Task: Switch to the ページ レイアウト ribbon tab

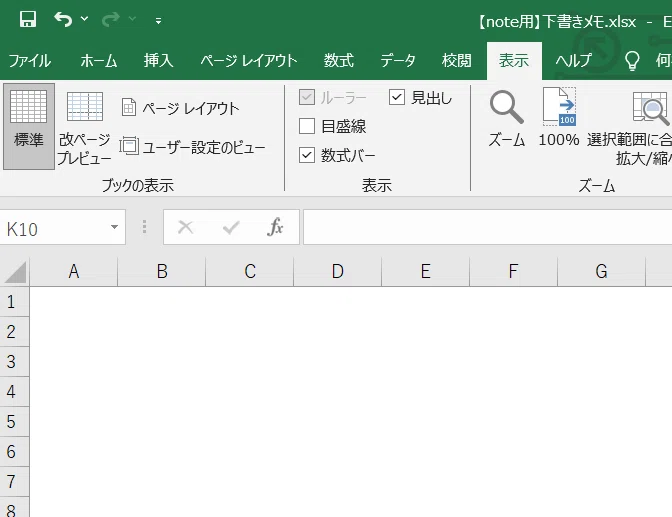Action: 249,60
